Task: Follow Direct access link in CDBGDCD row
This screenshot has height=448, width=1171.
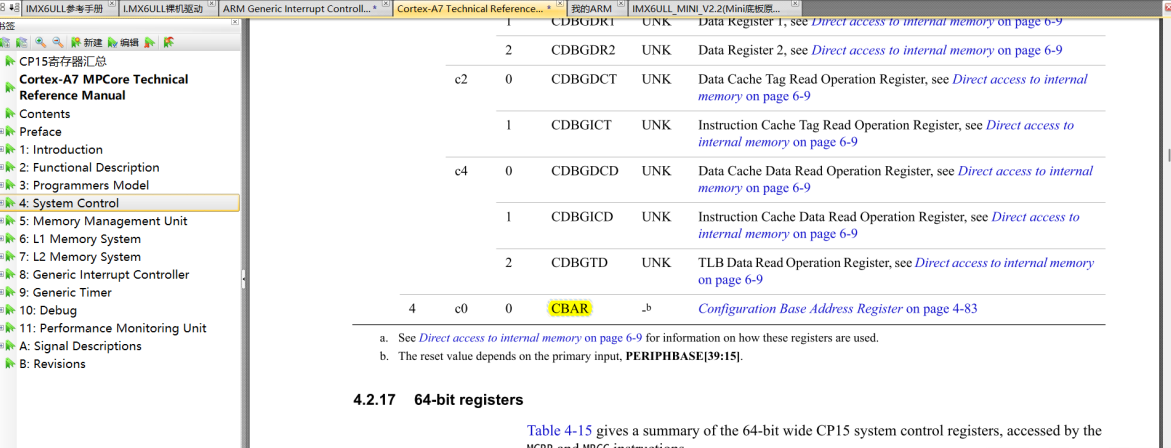Action: click(895, 179)
